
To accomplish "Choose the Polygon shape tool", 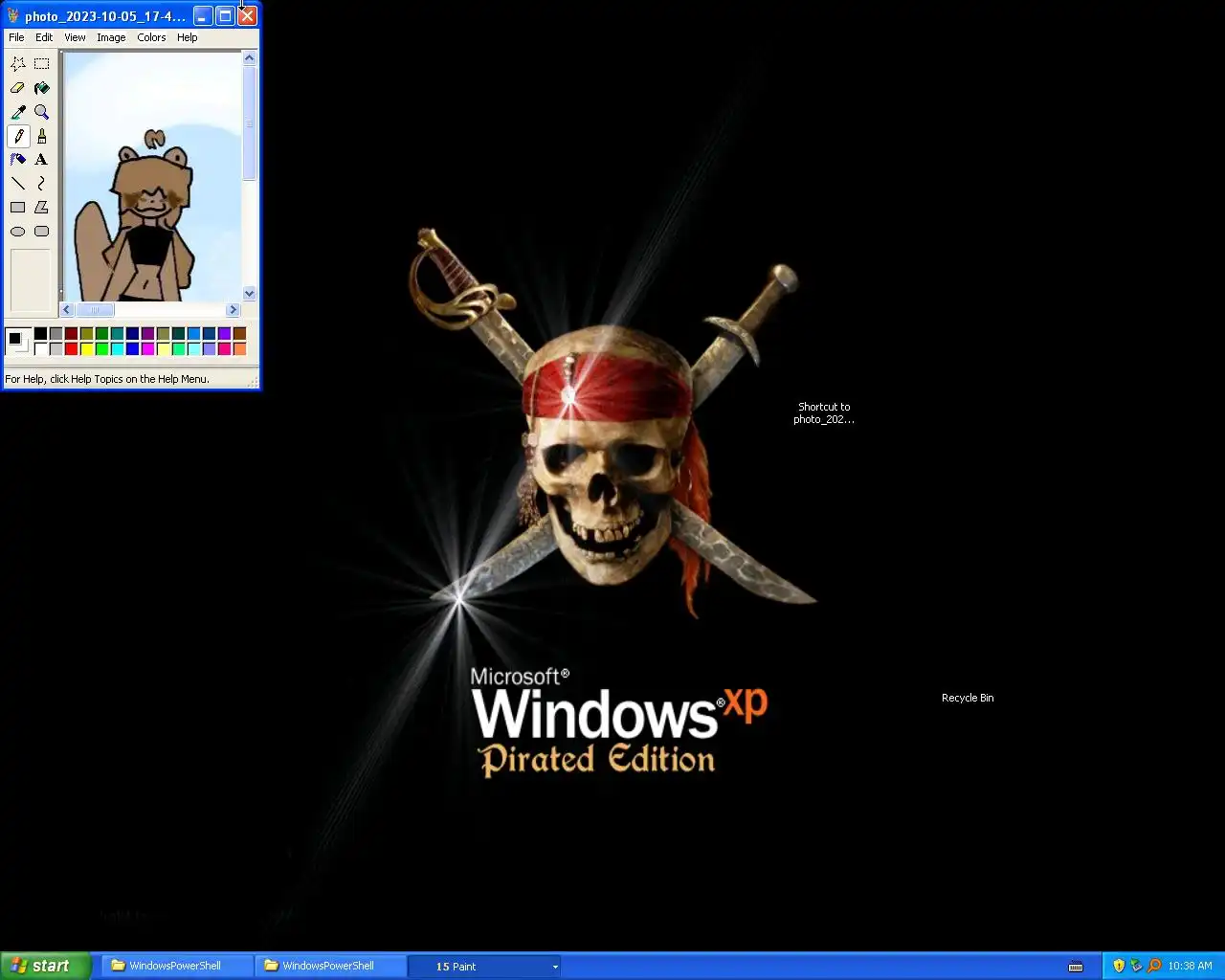I will (41, 208).
